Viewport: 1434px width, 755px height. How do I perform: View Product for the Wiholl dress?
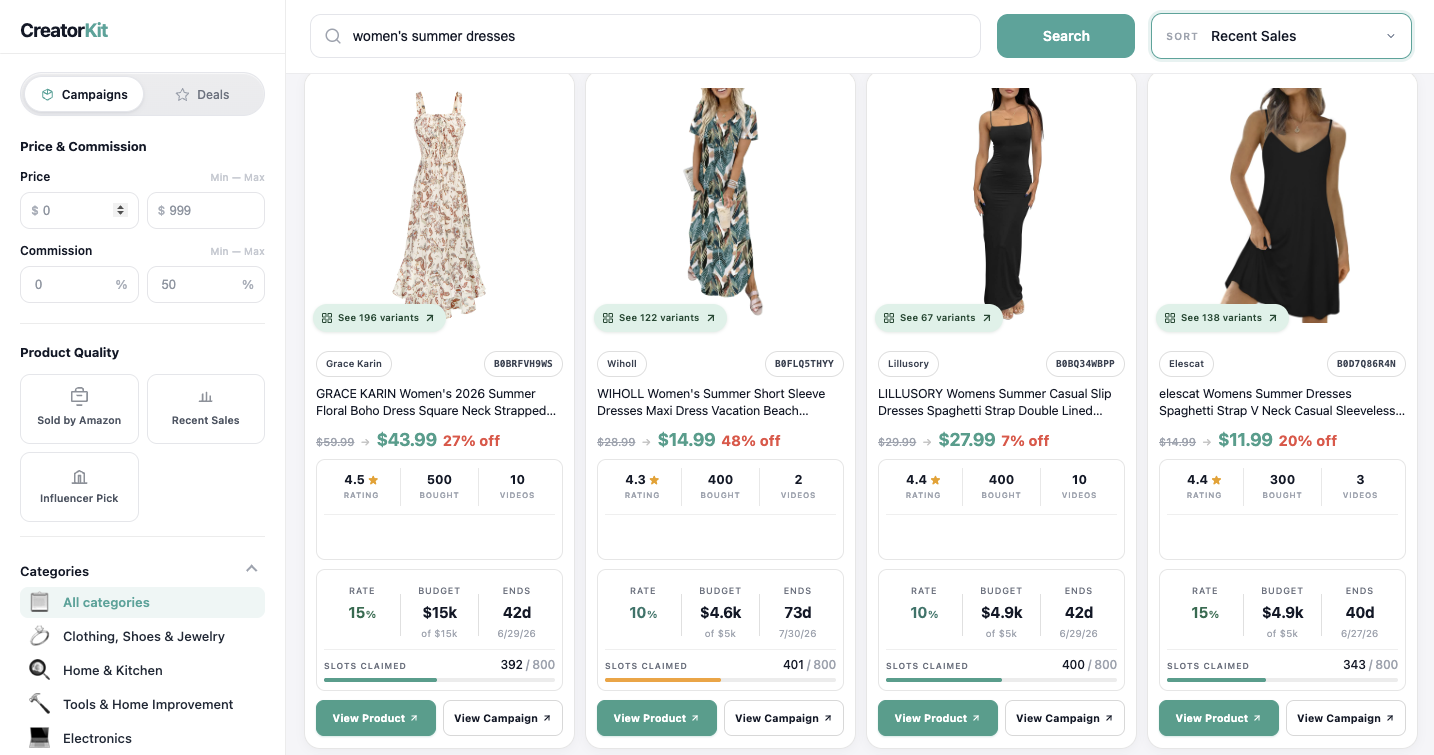coord(657,718)
